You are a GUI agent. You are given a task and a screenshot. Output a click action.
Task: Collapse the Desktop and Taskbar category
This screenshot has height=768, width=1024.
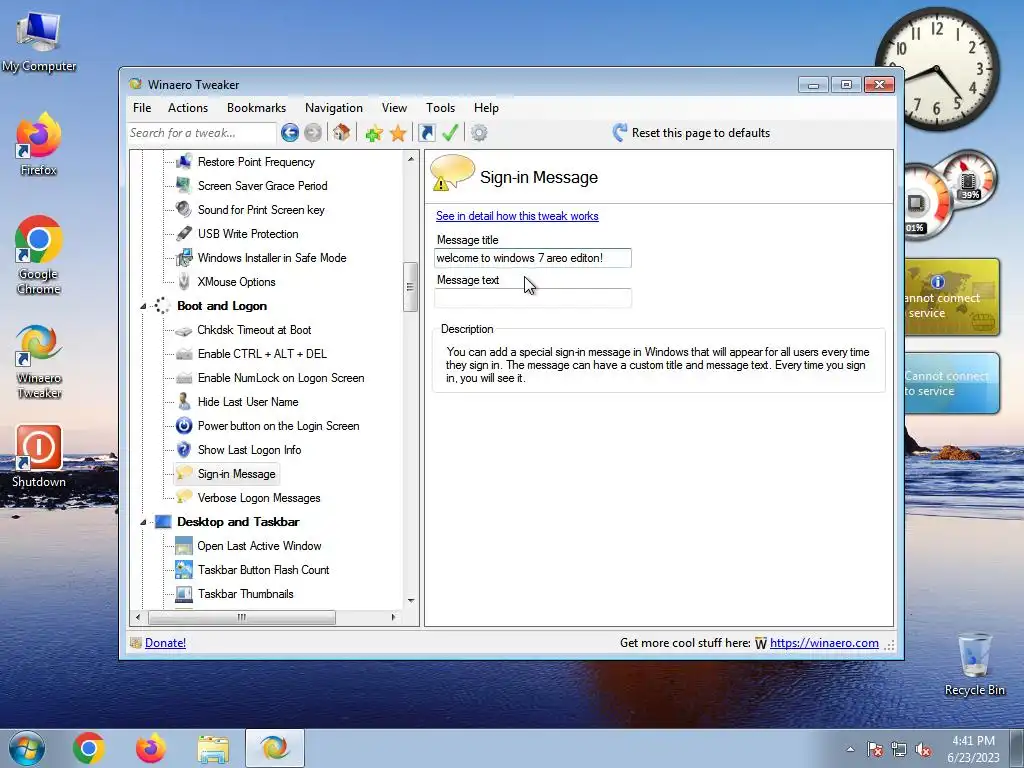(x=143, y=522)
